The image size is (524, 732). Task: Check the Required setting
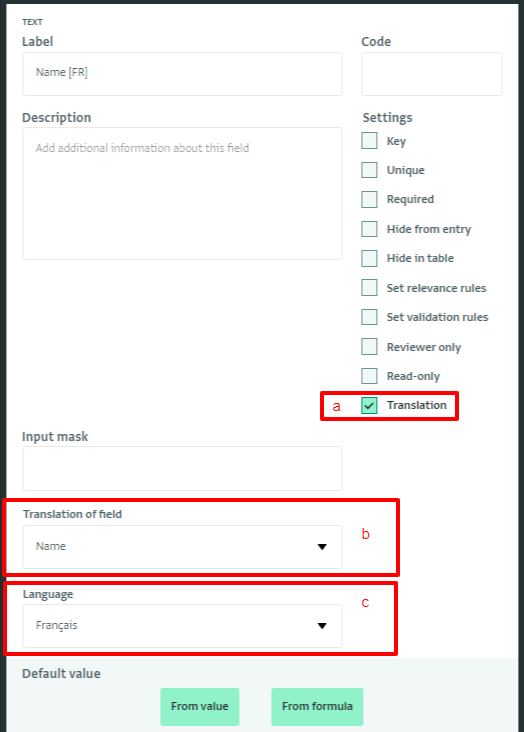tap(369, 199)
